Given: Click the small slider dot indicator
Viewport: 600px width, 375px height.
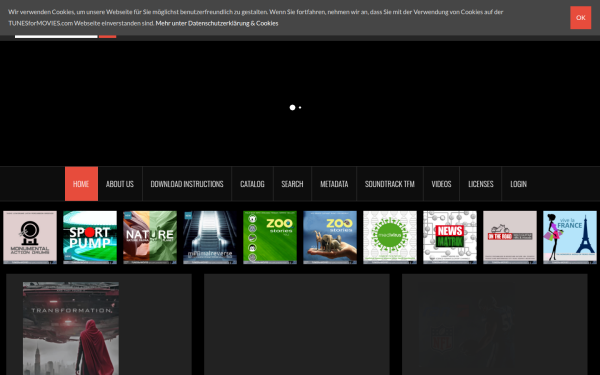Looking at the screenshot, I should (x=300, y=108).
